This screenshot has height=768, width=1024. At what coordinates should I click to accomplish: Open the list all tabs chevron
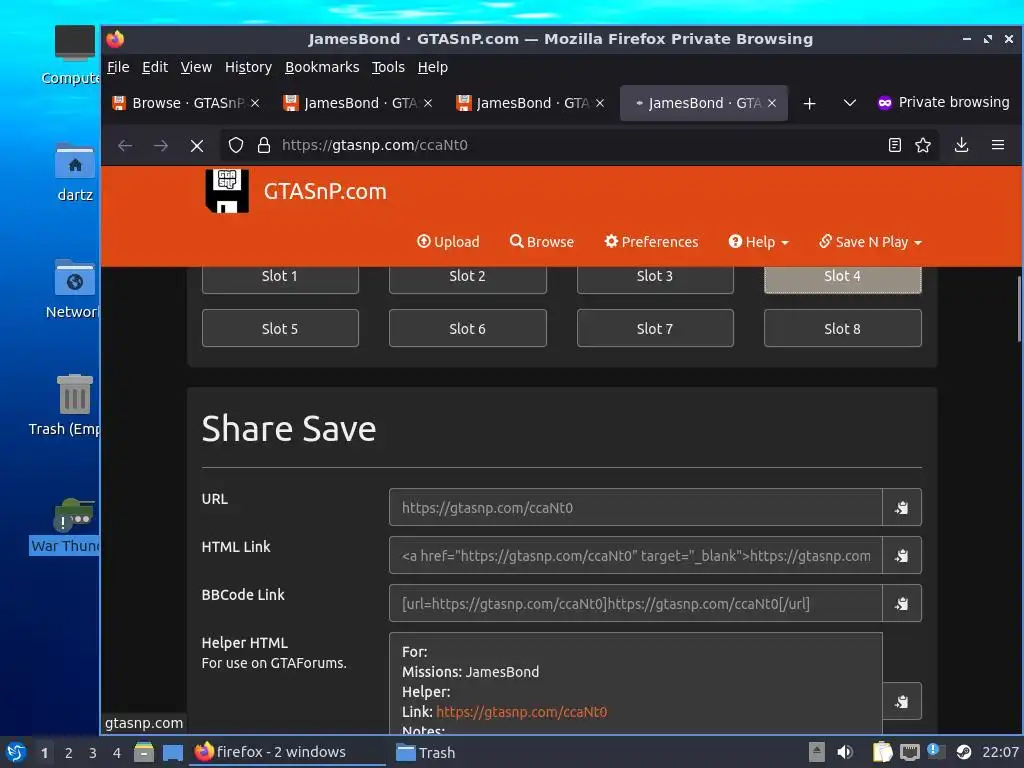(x=850, y=103)
